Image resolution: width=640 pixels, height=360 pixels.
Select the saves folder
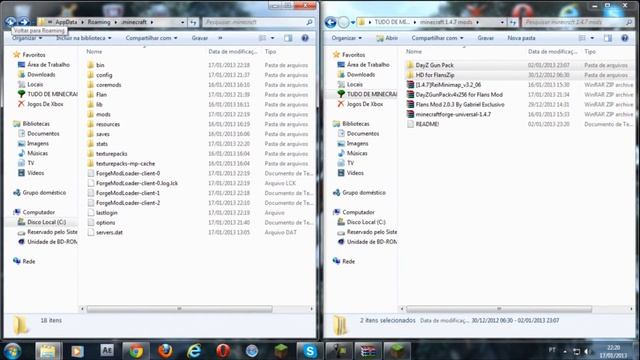click(102, 134)
